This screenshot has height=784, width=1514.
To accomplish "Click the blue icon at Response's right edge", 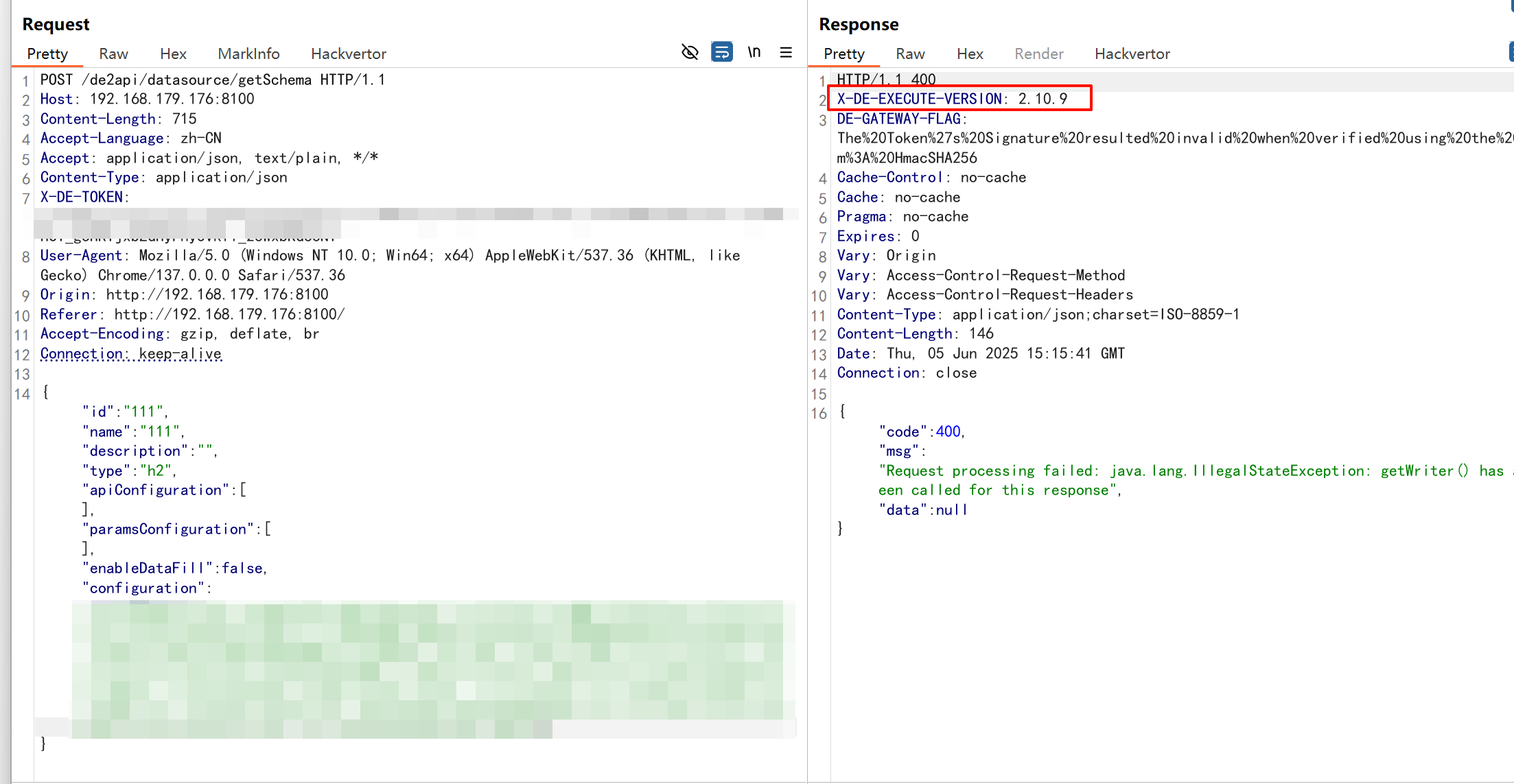I will (x=1511, y=52).
